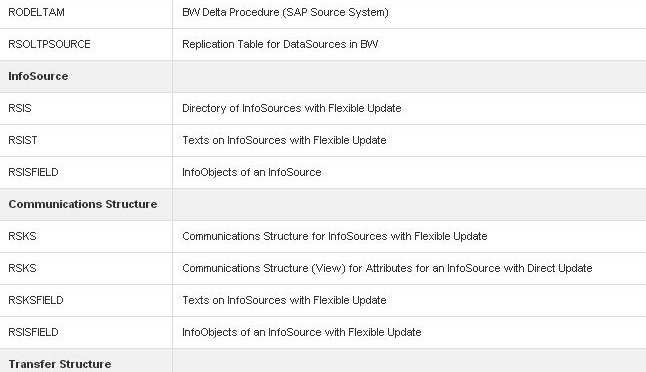Select Directory of InfoSources with Flexible Update

click(291, 108)
